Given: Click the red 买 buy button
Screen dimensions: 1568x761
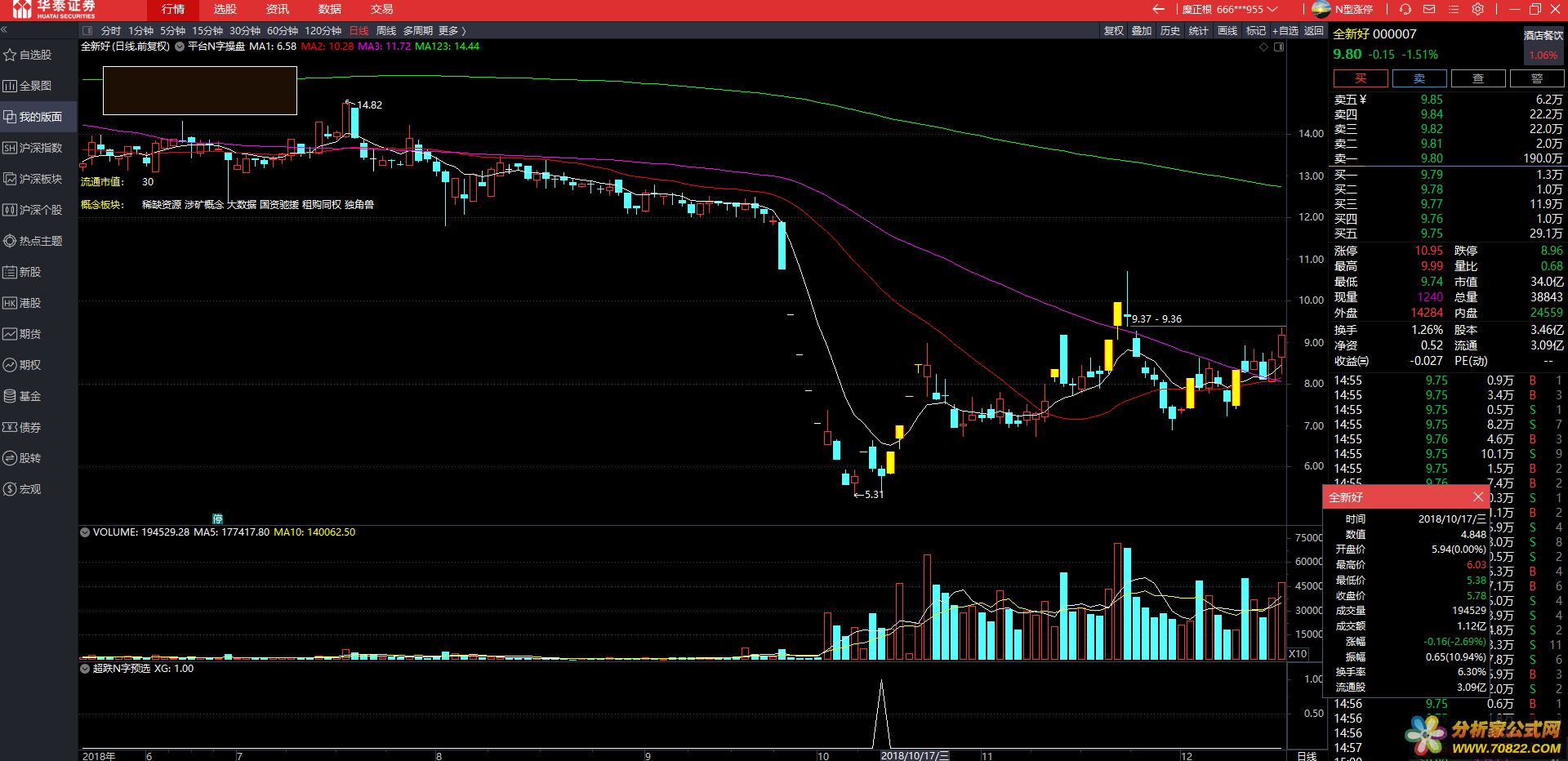Looking at the screenshot, I should (x=1360, y=78).
